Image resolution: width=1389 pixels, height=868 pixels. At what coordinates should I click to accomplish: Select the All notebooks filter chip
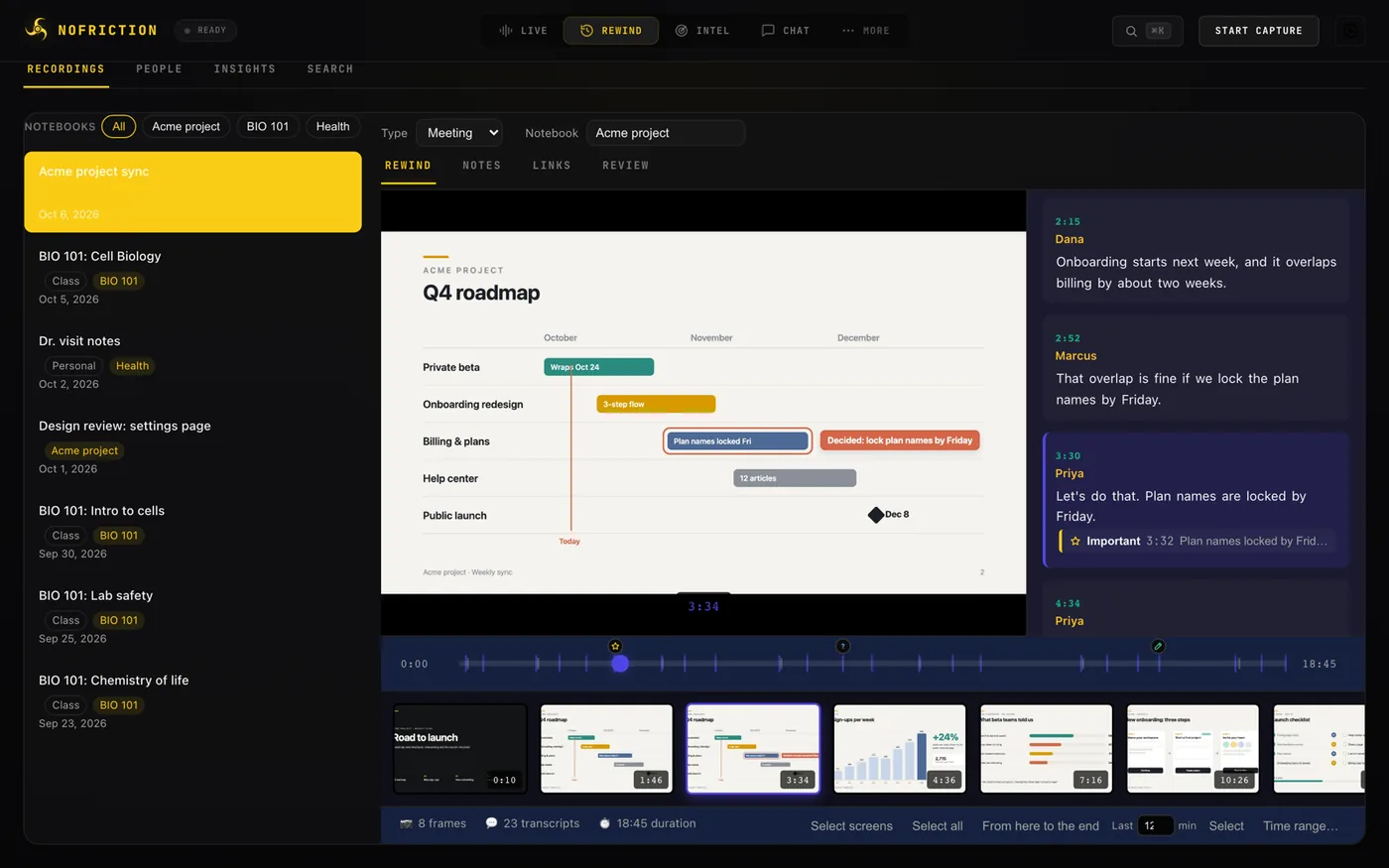(x=119, y=126)
